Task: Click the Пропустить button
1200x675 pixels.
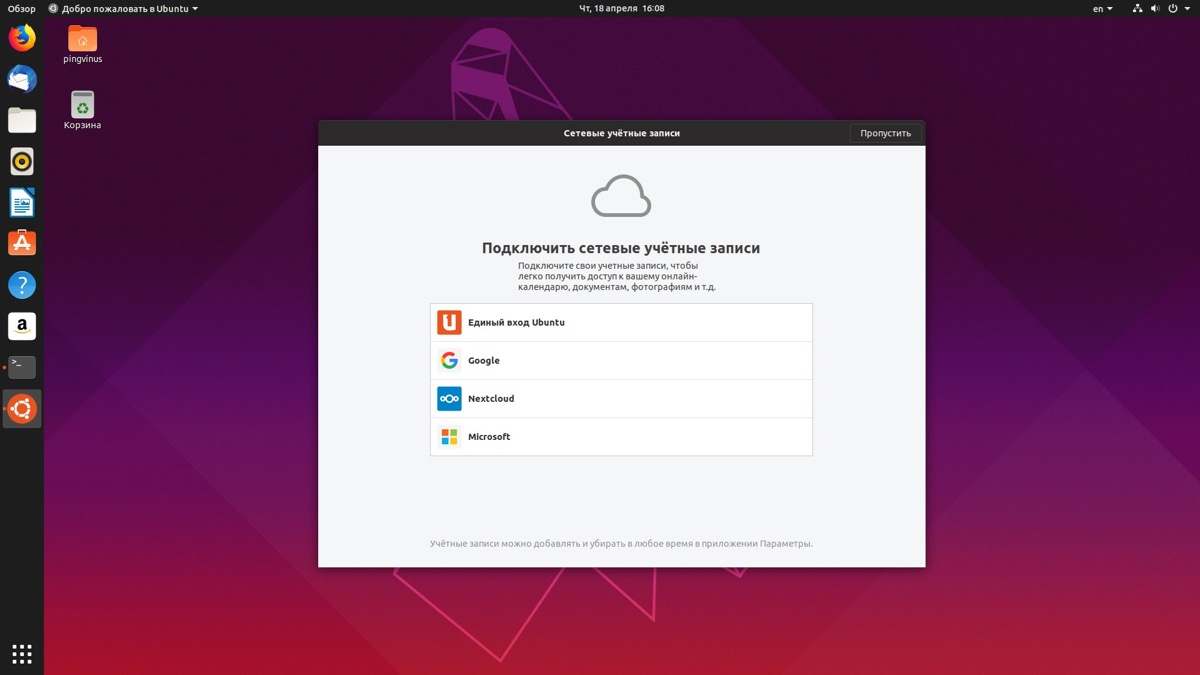Action: 885,133
